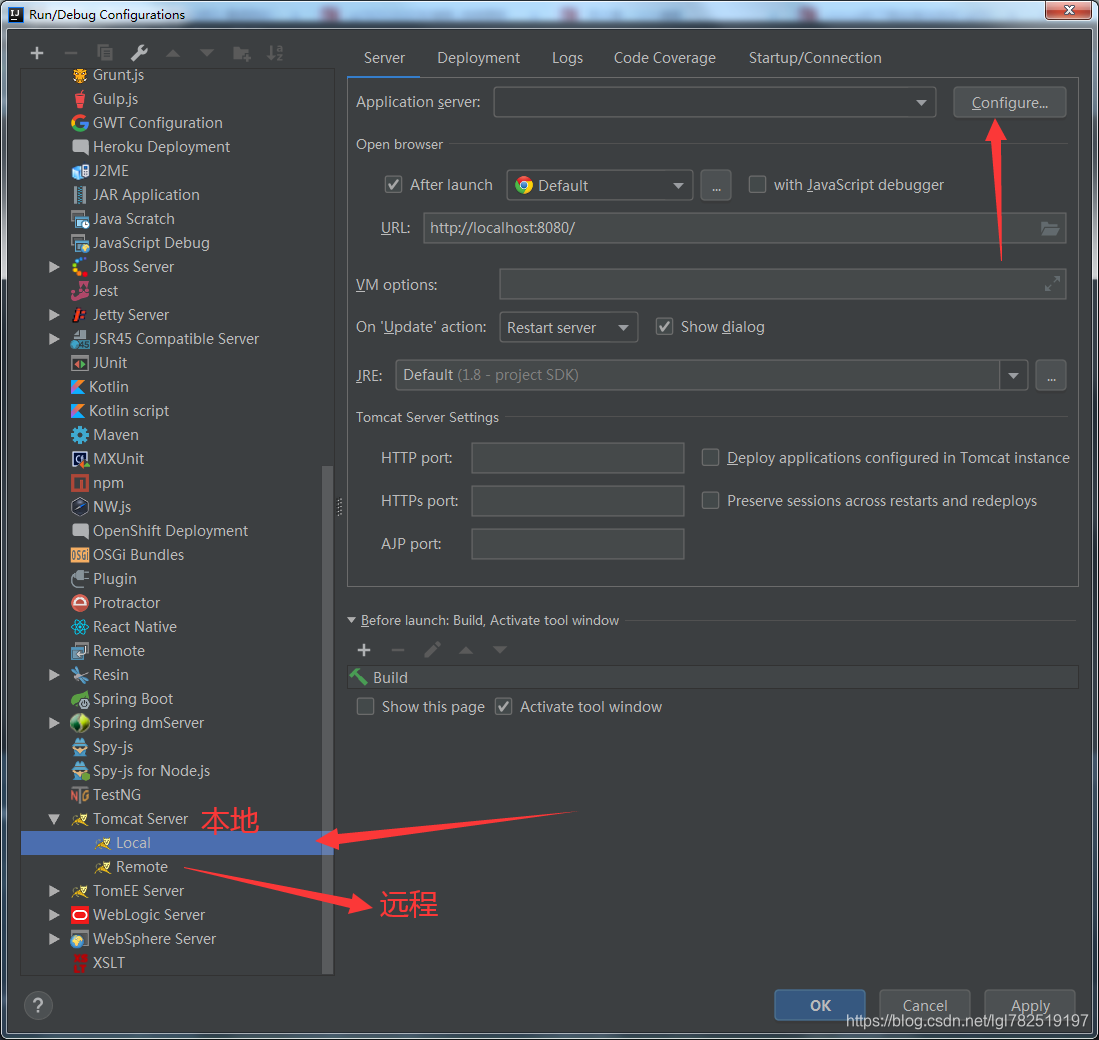Click into the HTTP port field
Image resolution: width=1099 pixels, height=1040 pixels.
[x=578, y=458]
